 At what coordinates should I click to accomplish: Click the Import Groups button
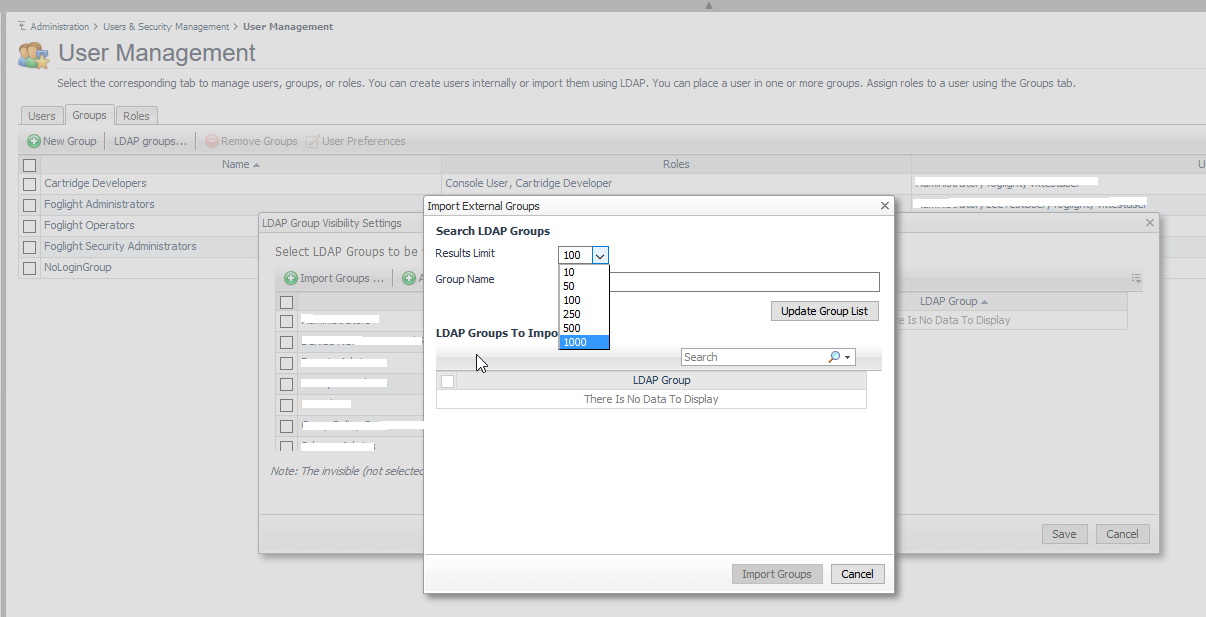pyautogui.click(x=777, y=573)
